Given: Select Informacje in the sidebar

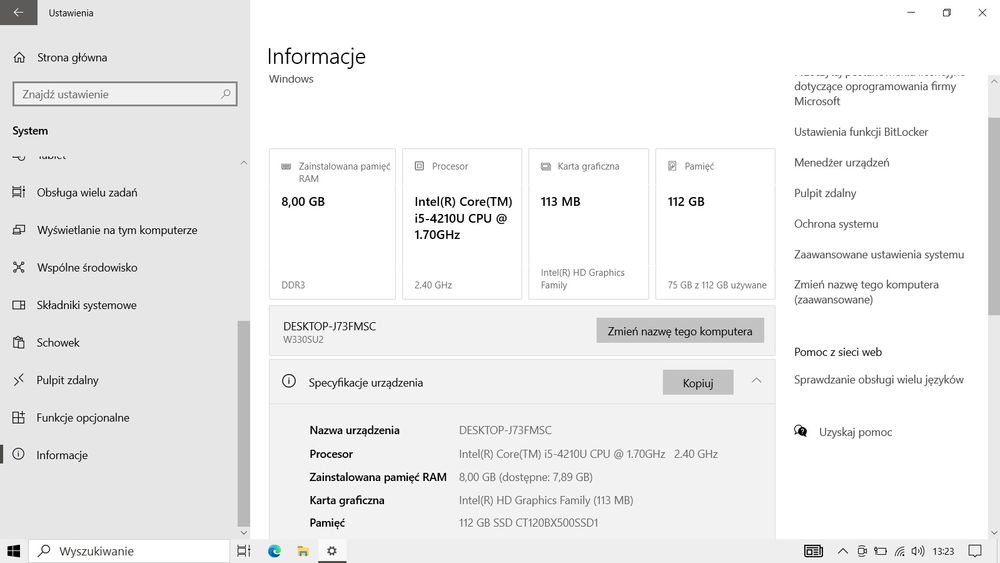Looking at the screenshot, I should click(62, 455).
